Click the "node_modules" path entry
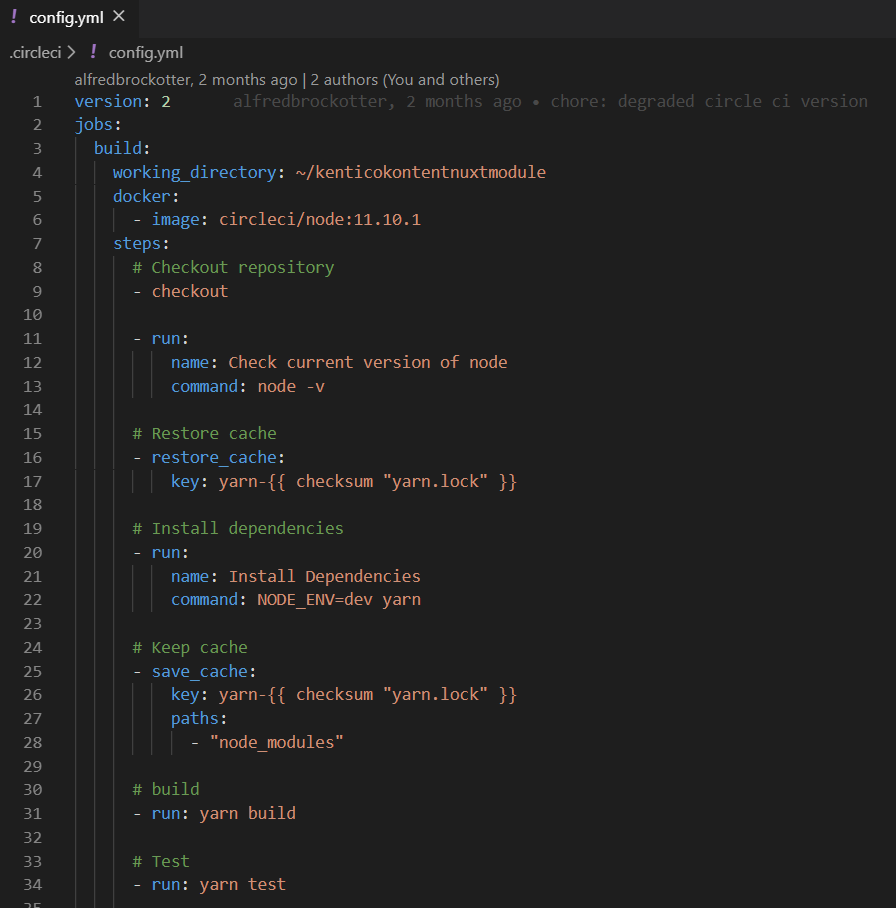Viewport: 896px width, 908px height. click(x=276, y=742)
